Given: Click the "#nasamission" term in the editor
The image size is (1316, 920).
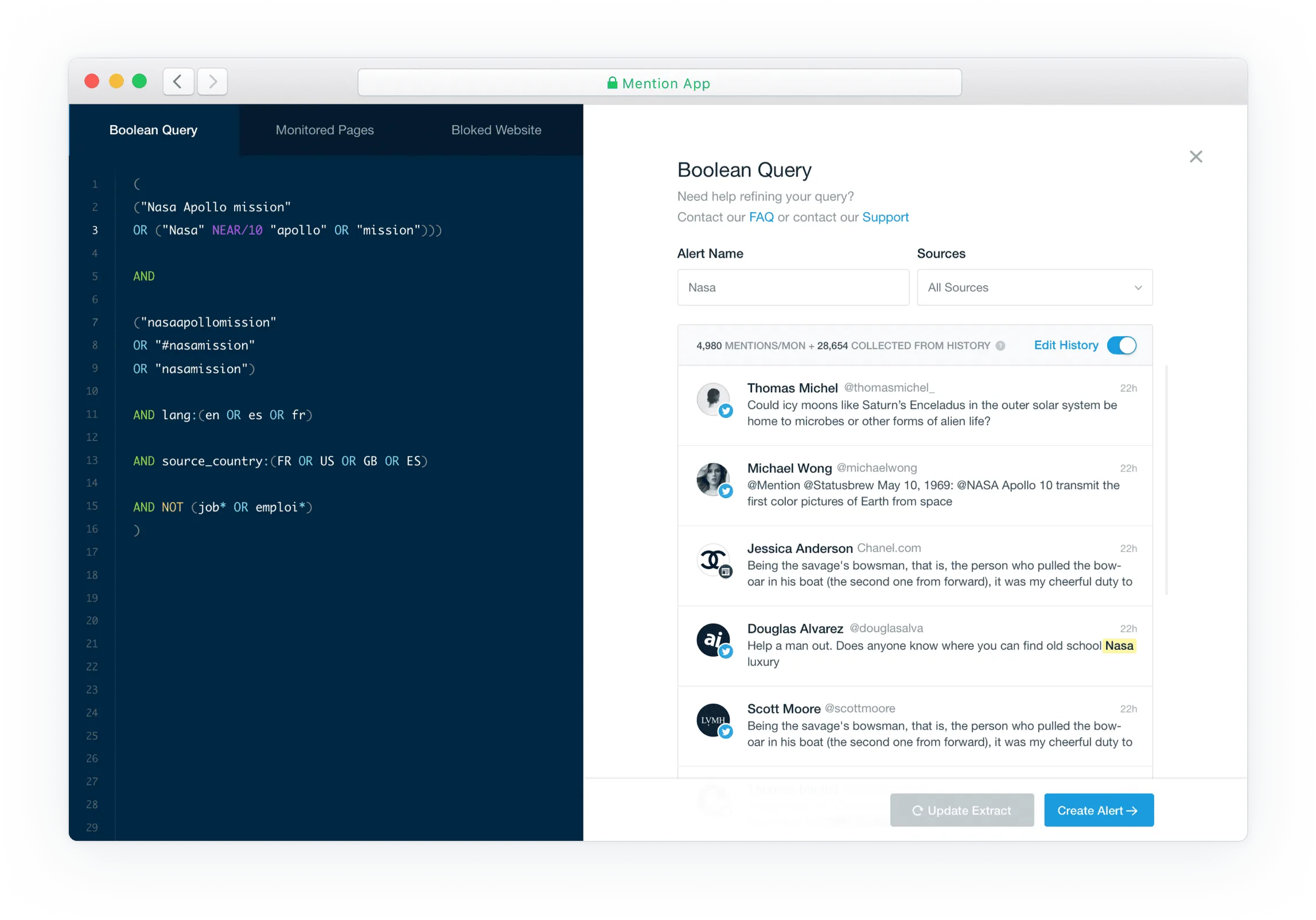Looking at the screenshot, I should (205, 345).
